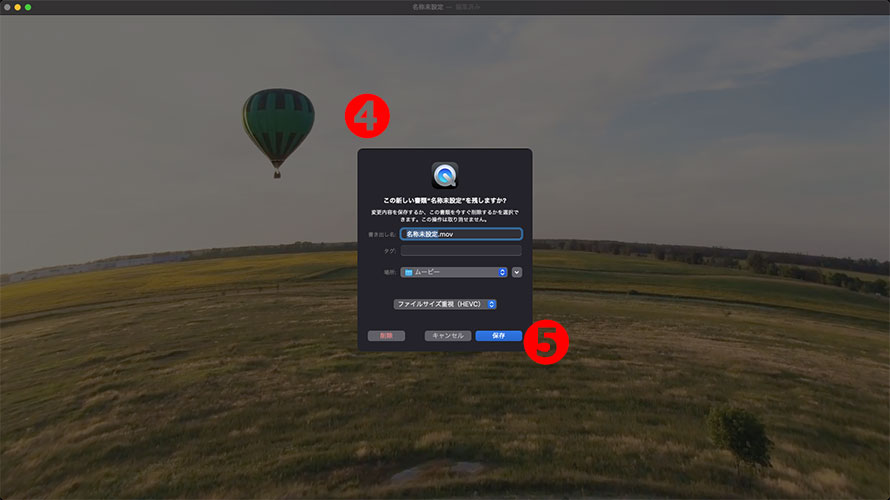The image size is (890, 500).
Task: Click the grey close window button
Action: pos(7,7)
